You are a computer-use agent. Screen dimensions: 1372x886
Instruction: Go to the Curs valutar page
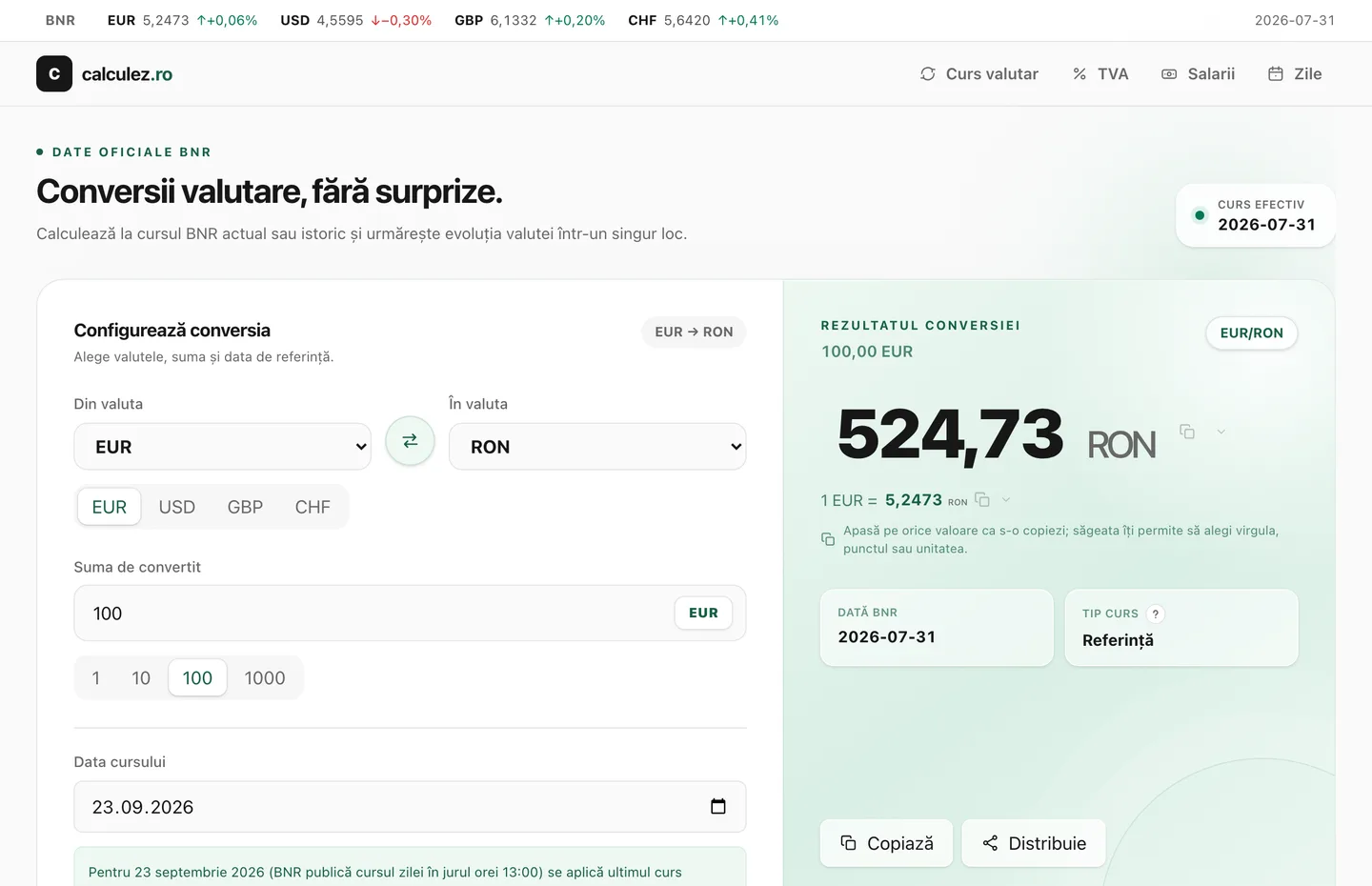point(979,73)
